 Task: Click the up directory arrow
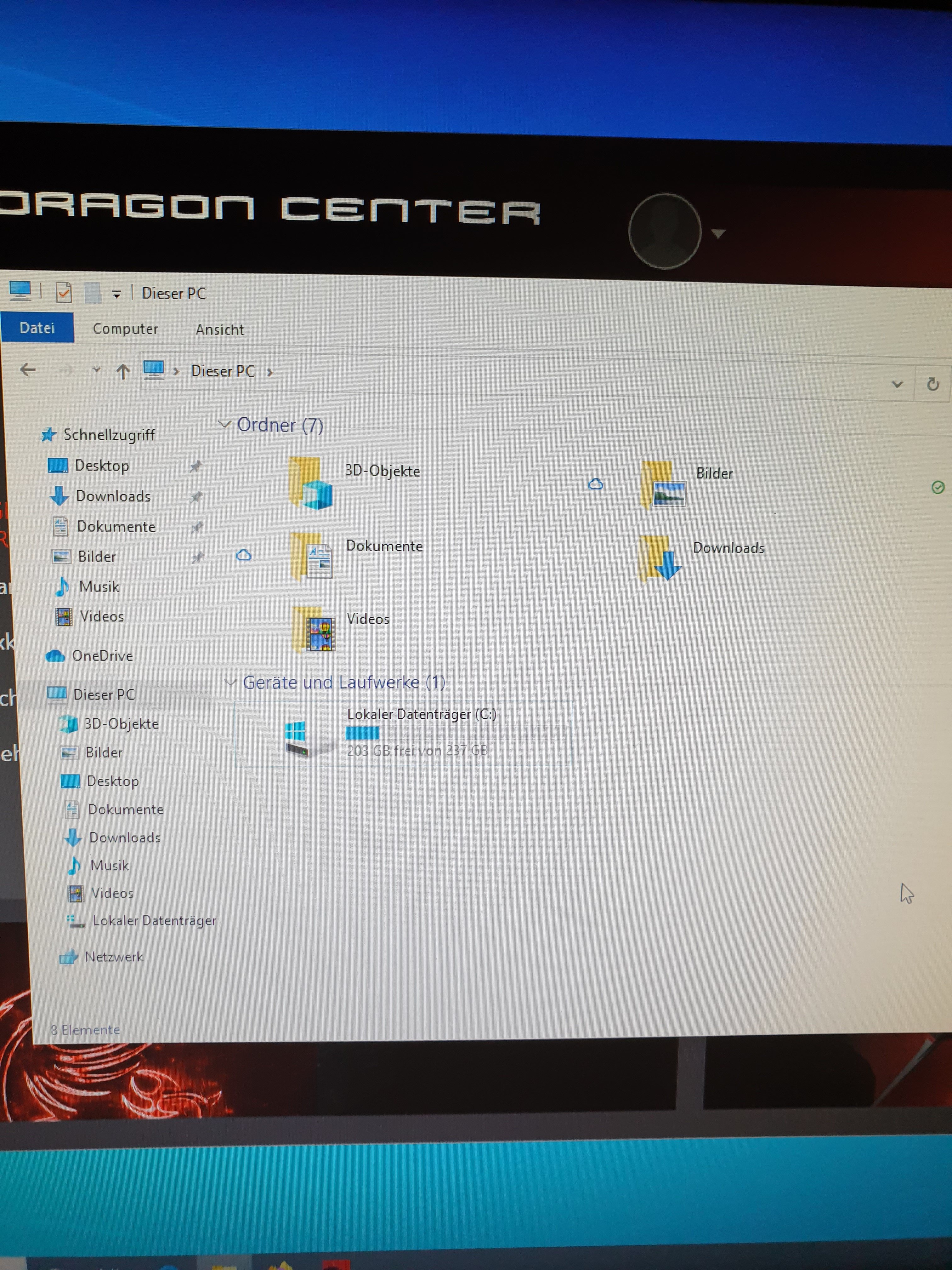pos(122,371)
